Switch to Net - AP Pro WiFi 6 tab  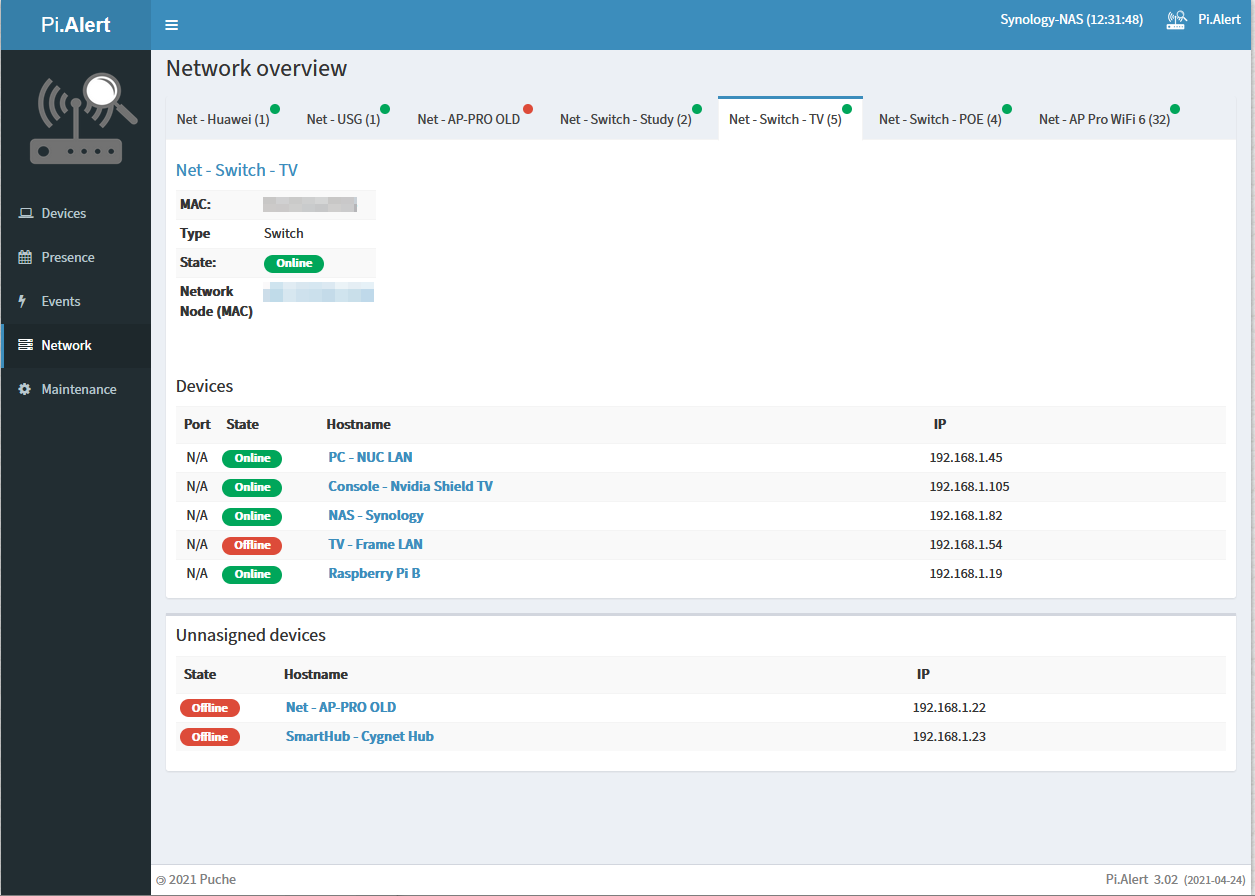[x=1104, y=120]
